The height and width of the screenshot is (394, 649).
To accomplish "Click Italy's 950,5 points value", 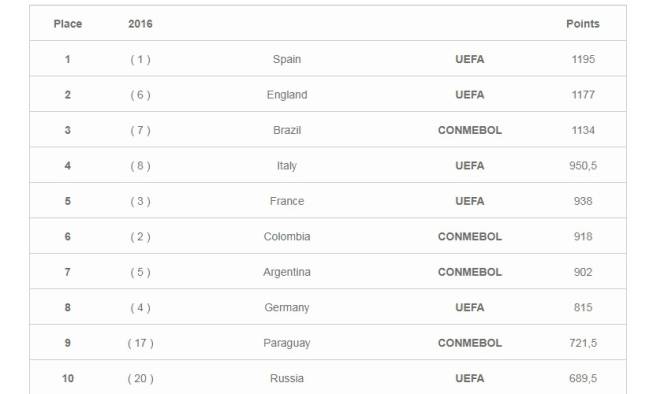I will pyautogui.click(x=583, y=166).
